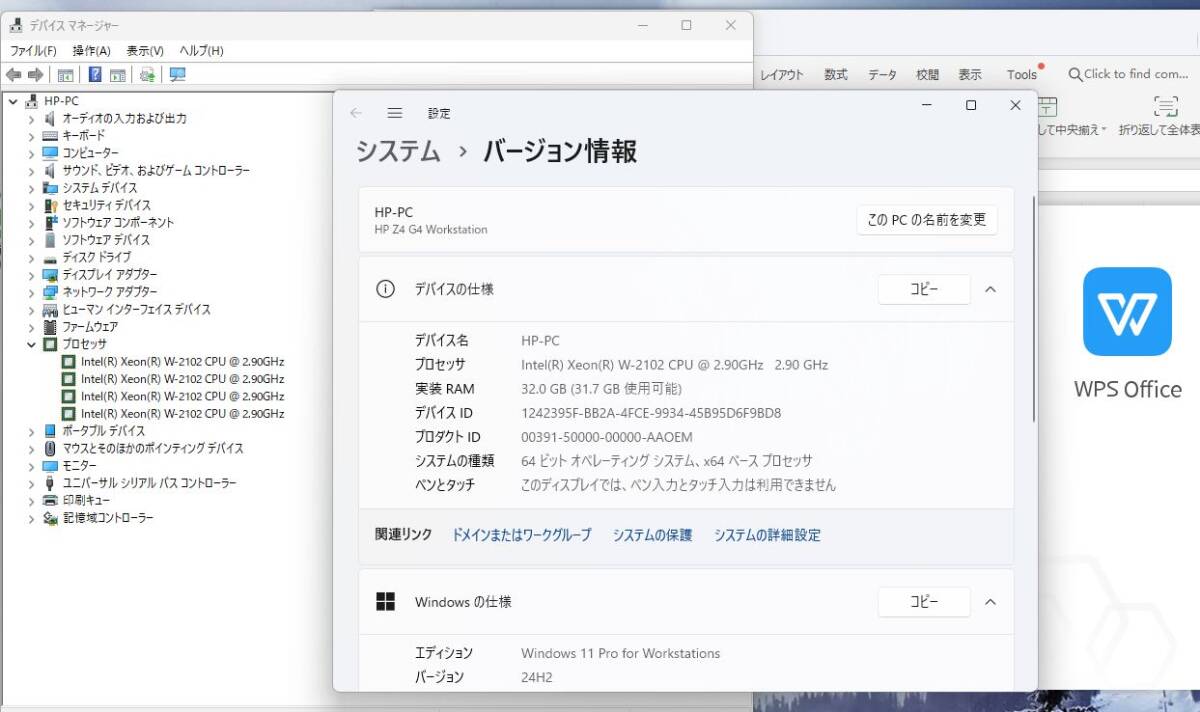Copy device specifications with コピー button
The image size is (1200, 712).
(x=924, y=289)
